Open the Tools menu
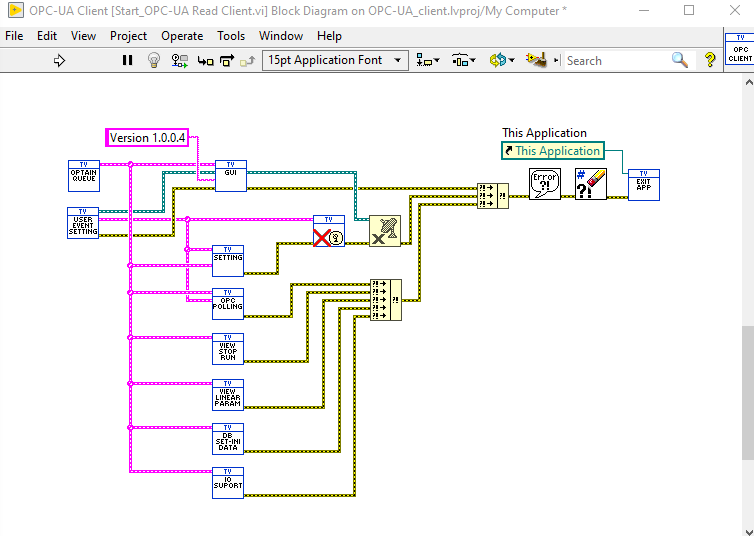Screen dimensions: 754x536 [231, 36]
